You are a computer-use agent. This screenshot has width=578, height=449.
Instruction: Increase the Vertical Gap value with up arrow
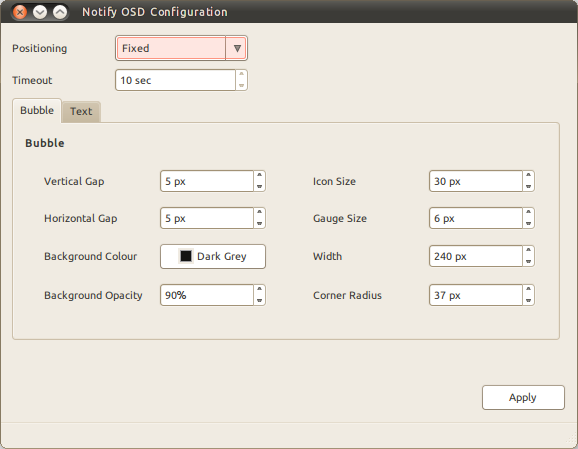point(260,175)
